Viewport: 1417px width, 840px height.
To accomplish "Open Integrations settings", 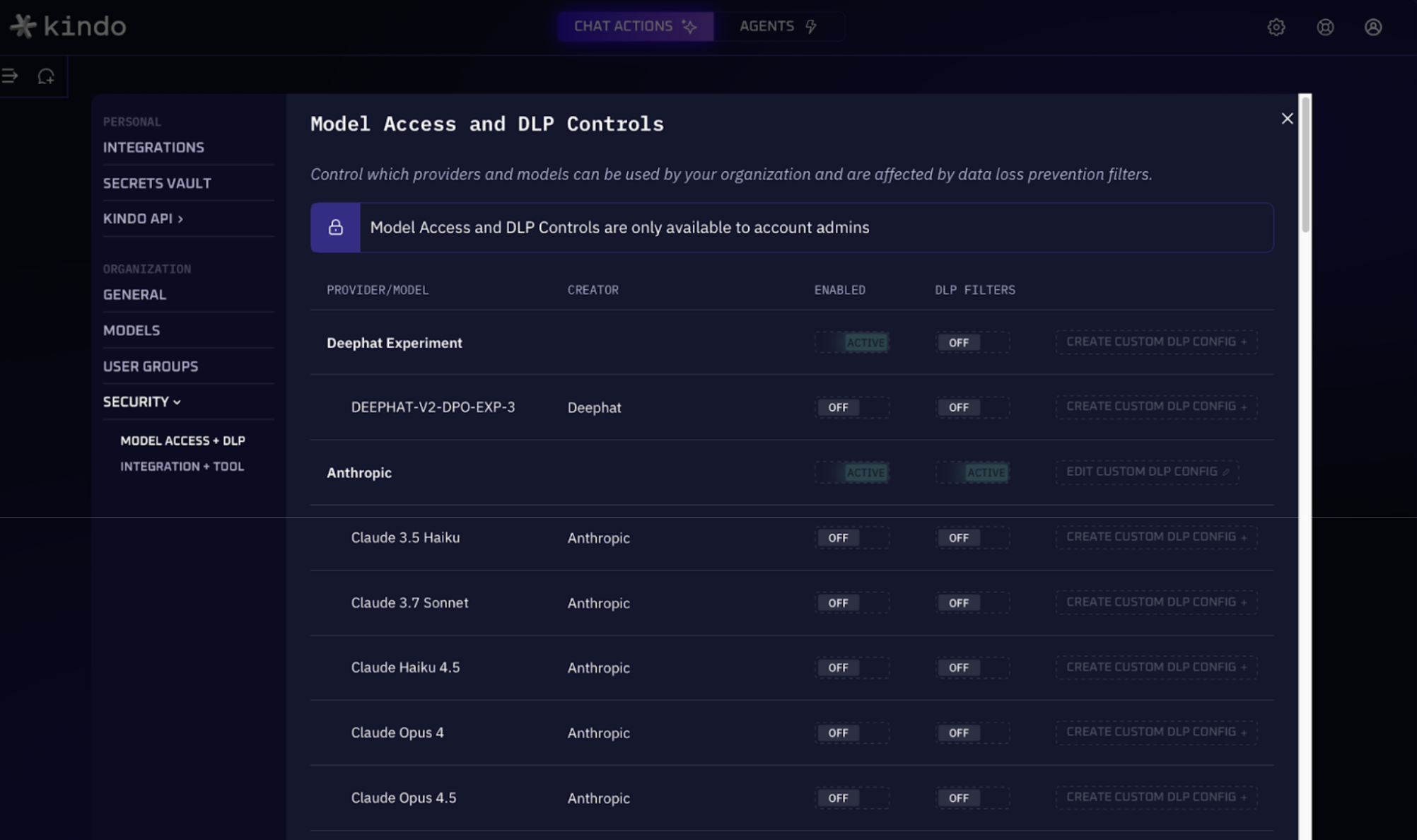I will [153, 147].
